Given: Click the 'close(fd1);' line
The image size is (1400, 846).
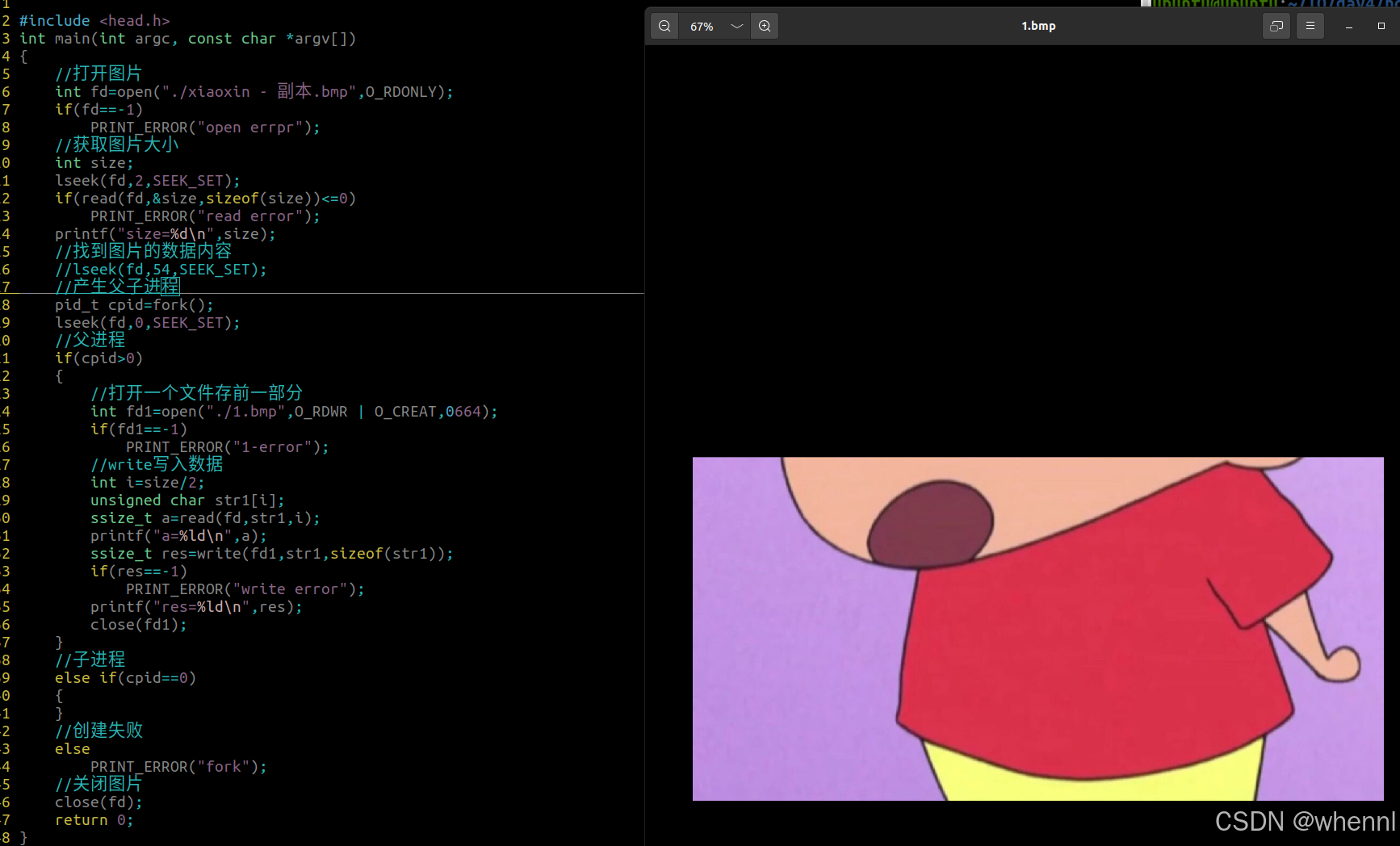Looking at the screenshot, I should [138, 624].
